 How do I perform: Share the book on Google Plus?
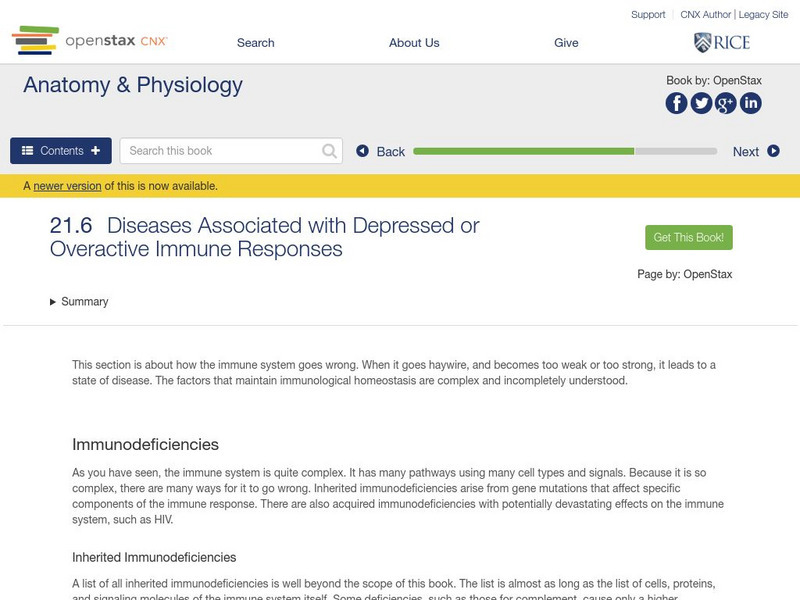click(x=726, y=103)
